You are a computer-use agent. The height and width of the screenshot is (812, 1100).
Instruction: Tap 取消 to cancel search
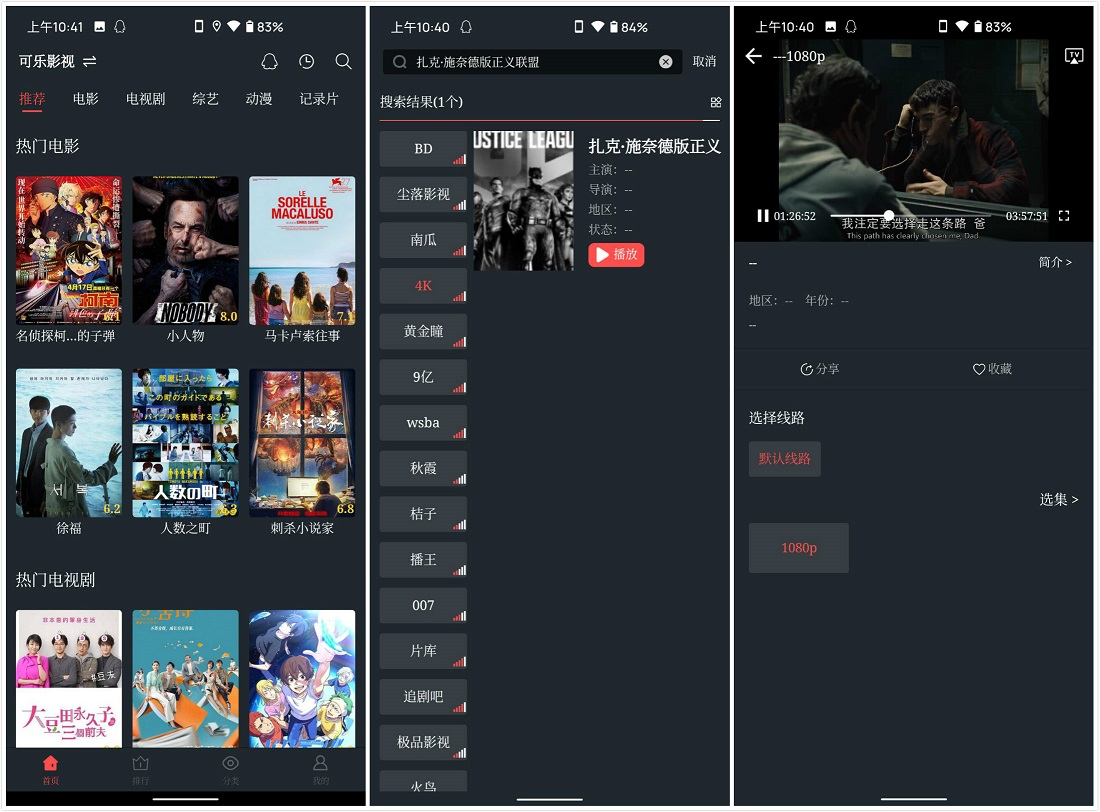click(x=704, y=62)
